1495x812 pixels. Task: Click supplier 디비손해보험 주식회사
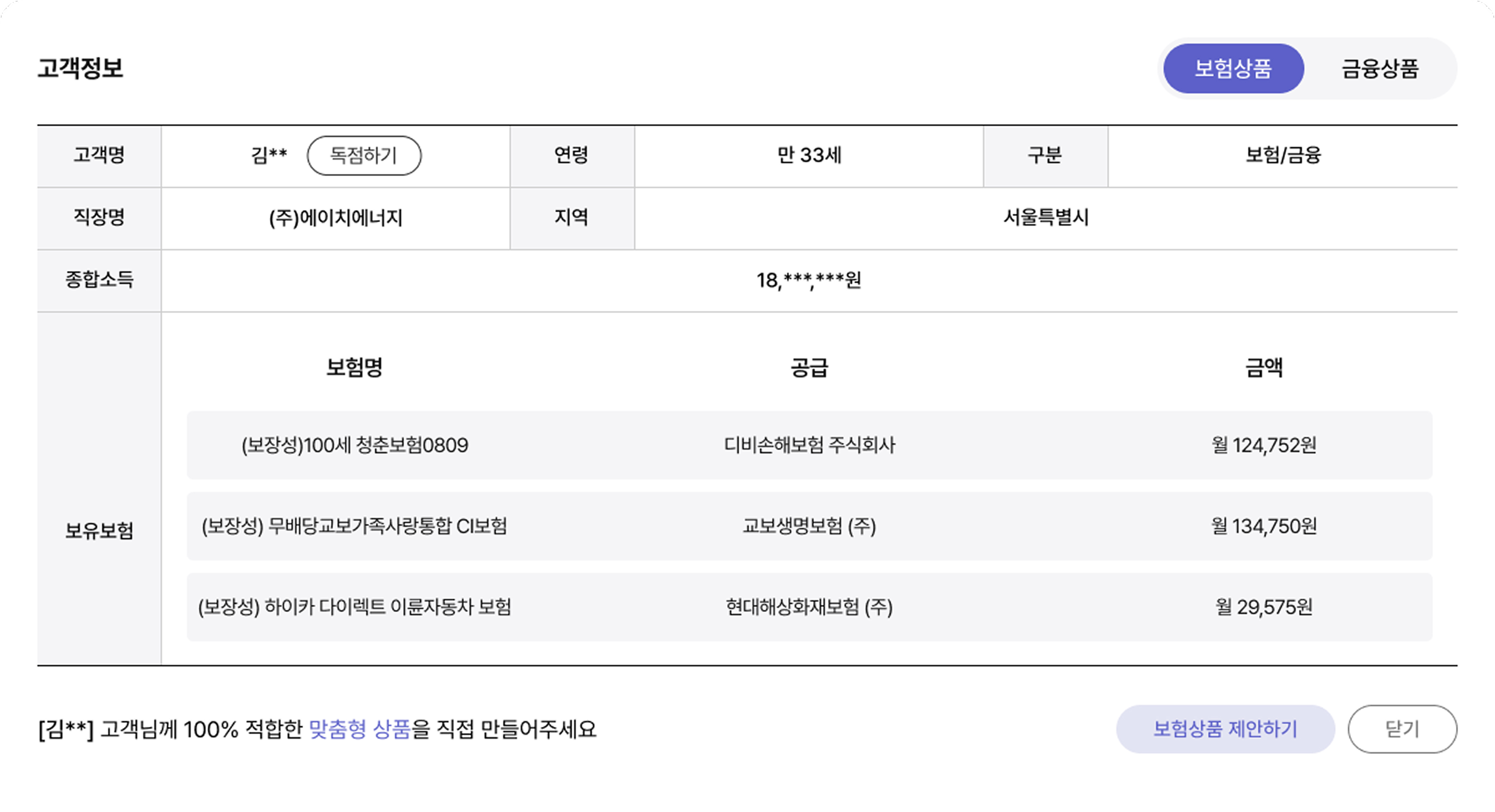tap(809, 445)
